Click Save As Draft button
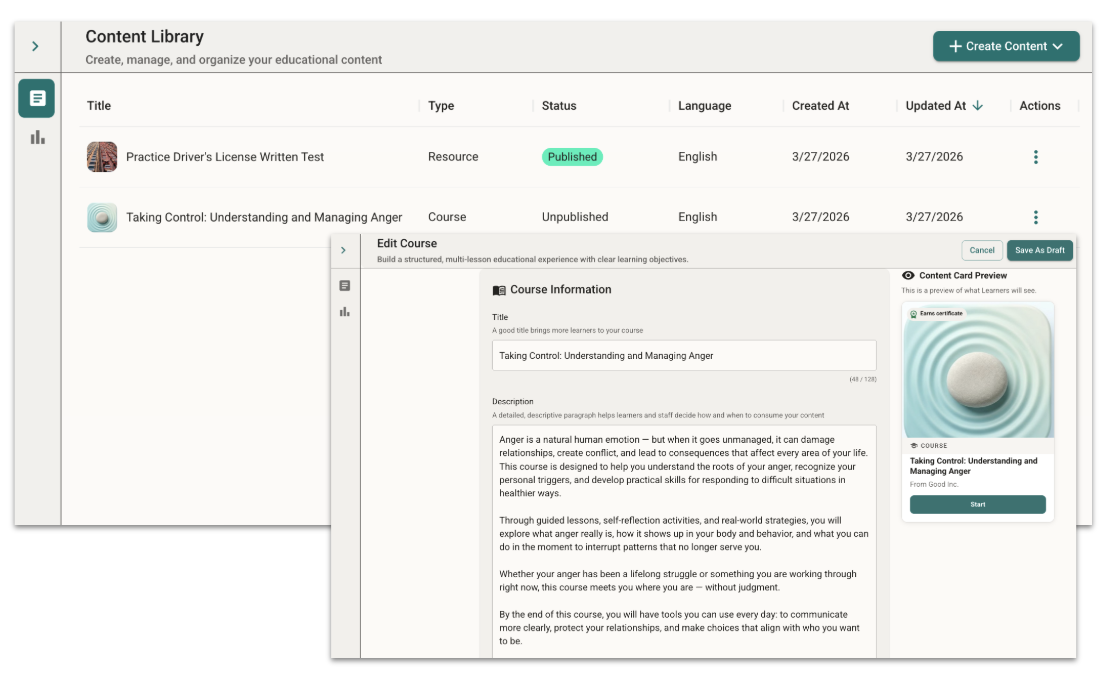The image size is (1114, 686). click(x=1039, y=250)
